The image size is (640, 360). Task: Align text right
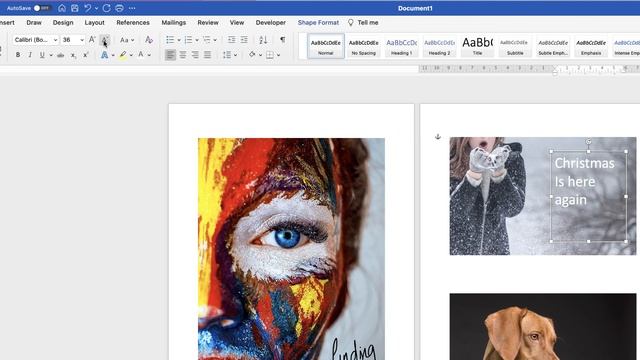tap(195, 55)
